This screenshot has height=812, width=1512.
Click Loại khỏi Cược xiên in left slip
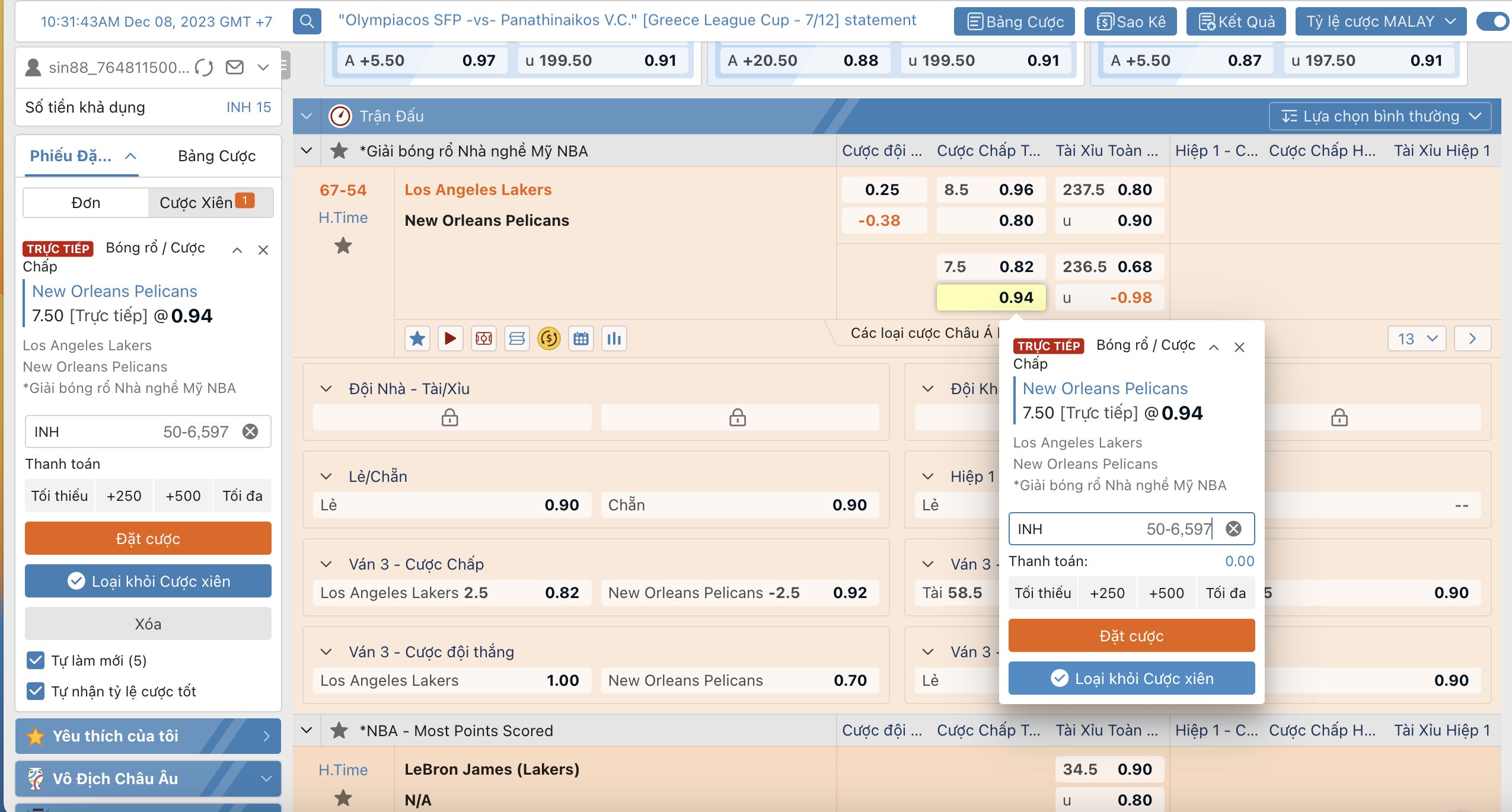click(x=148, y=581)
